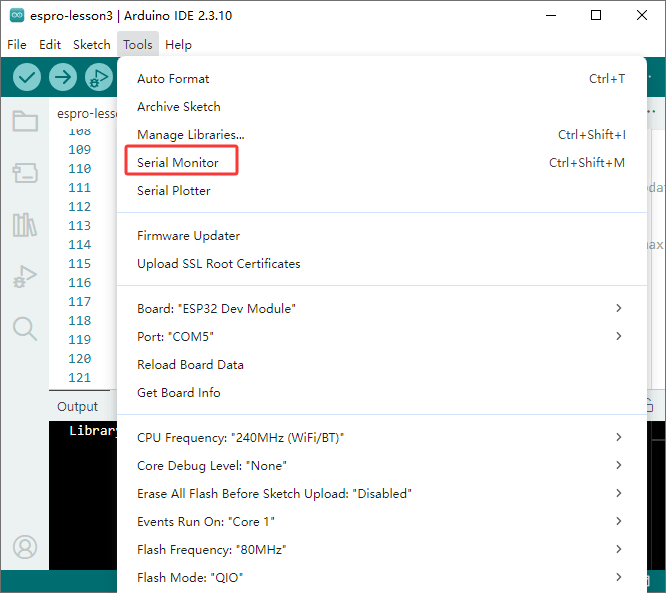Open the Search magnifier in sidebar
Viewport: 666px width, 593px height.
point(25,329)
